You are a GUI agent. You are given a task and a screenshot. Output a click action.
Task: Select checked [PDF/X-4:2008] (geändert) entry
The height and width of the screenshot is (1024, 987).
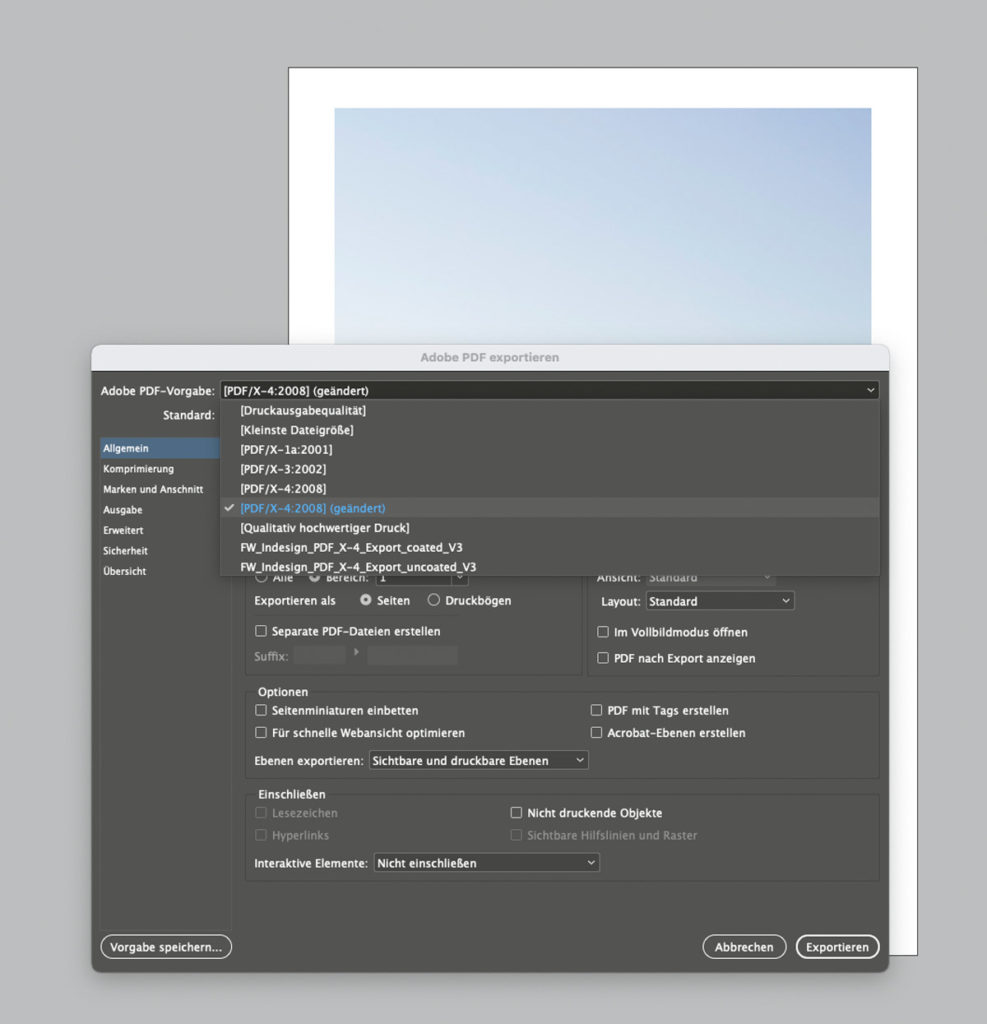[x=549, y=508]
